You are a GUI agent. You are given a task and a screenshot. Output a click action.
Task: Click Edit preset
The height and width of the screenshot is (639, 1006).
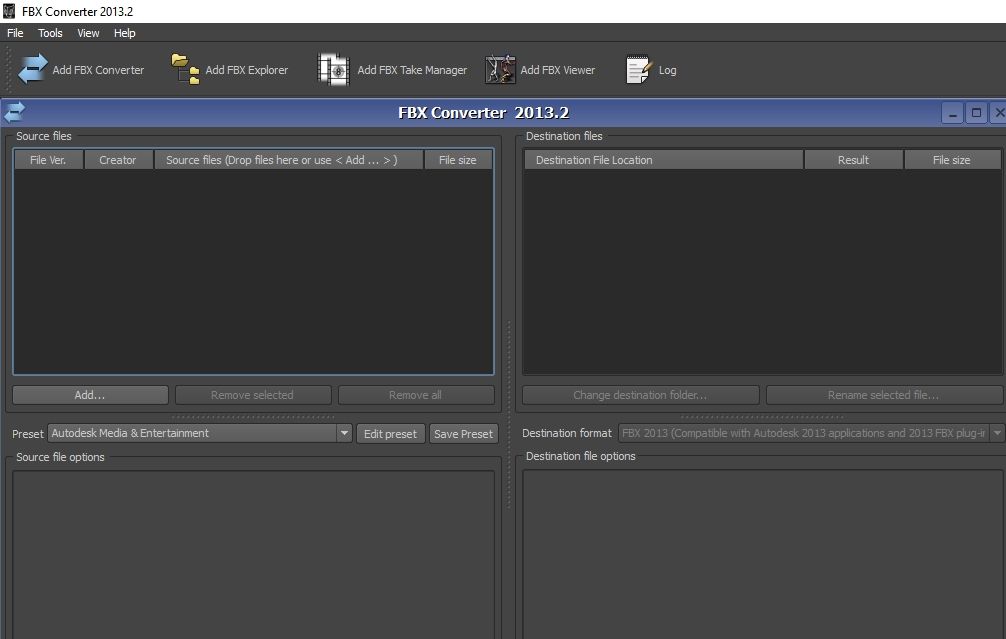[x=390, y=433]
